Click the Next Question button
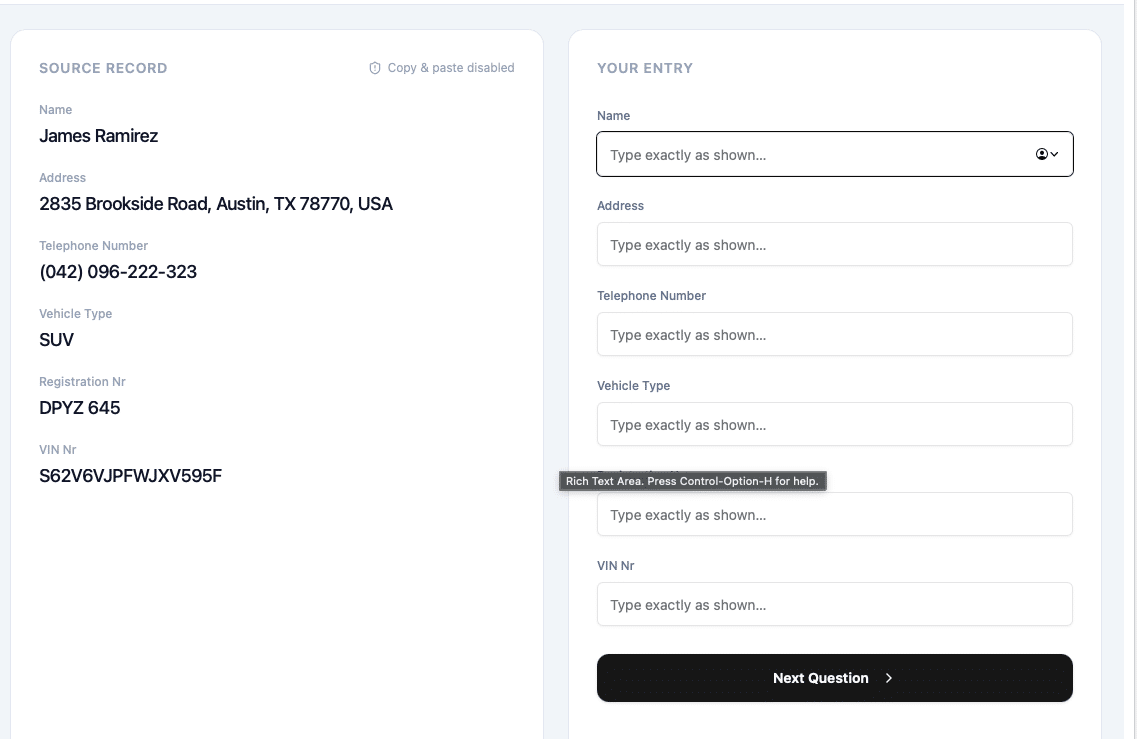This screenshot has height=739, width=1137. coord(835,678)
